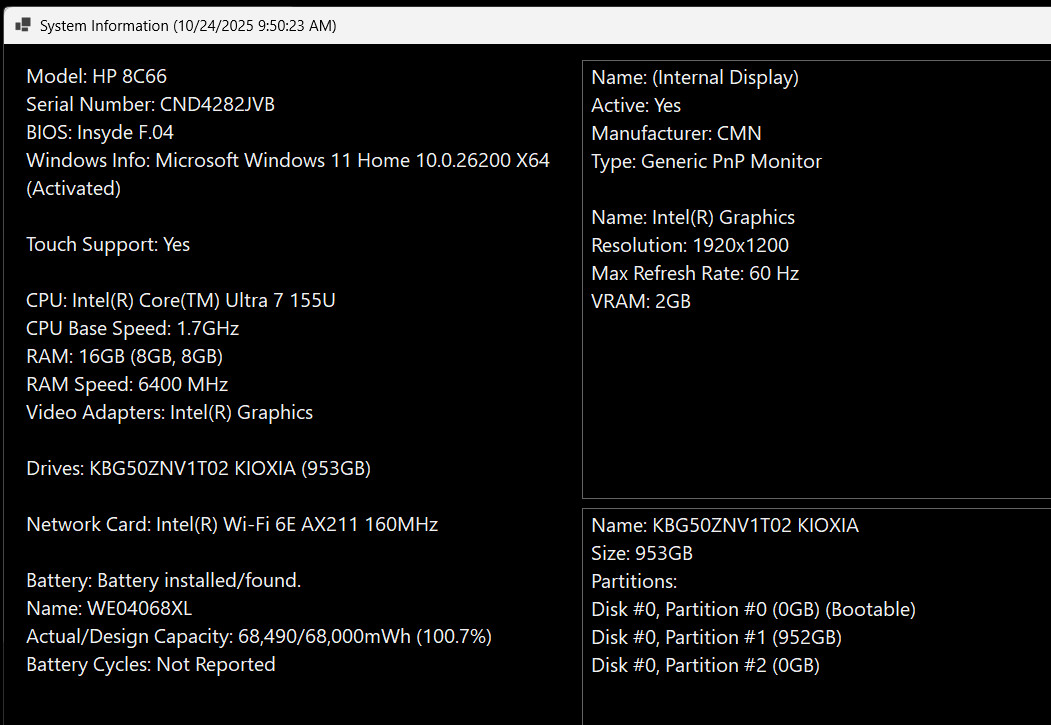The width and height of the screenshot is (1051, 725).
Task: Click the CPU Intel Core Ultra 7 155U line
Action: tap(181, 300)
